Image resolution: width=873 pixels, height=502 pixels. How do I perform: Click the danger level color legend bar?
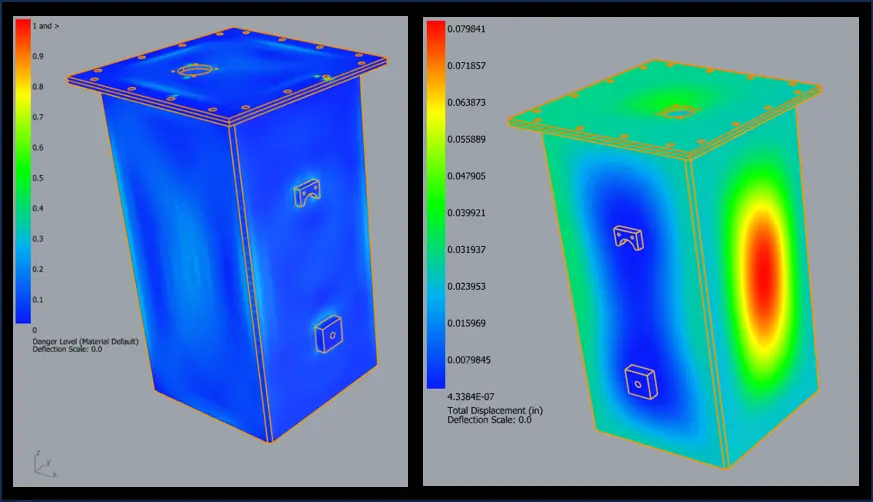pos(23,171)
